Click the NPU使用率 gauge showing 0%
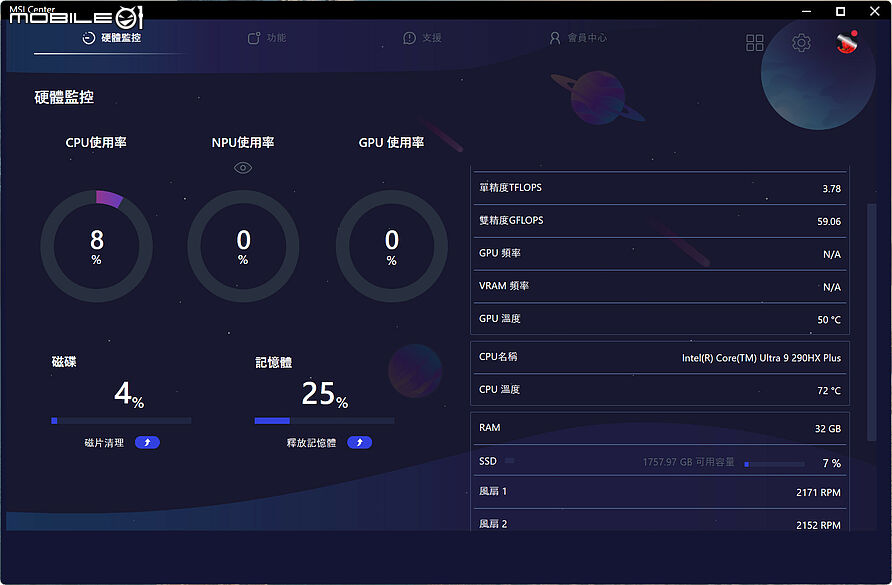 pos(243,246)
